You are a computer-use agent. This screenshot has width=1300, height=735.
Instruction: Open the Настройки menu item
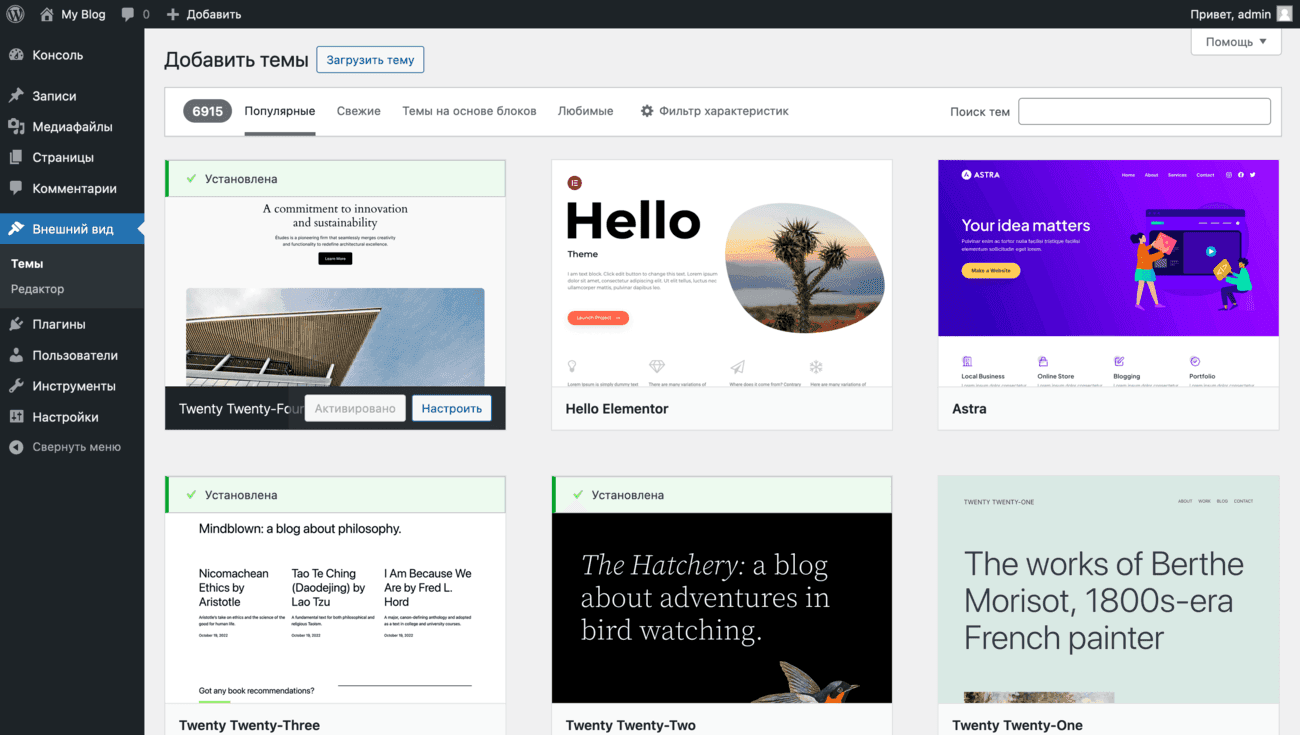click(x=72, y=417)
